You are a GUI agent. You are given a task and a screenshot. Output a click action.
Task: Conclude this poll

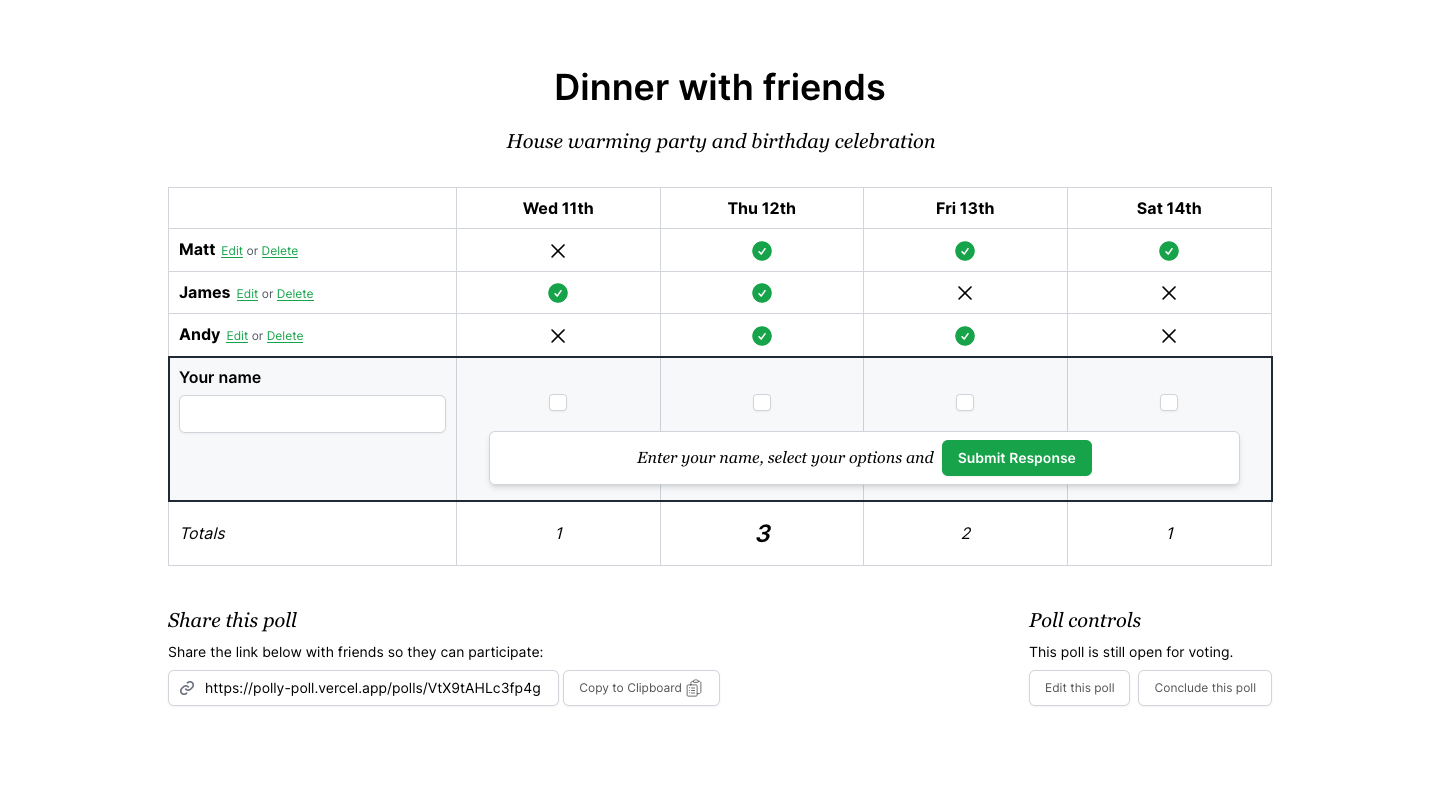click(1205, 688)
